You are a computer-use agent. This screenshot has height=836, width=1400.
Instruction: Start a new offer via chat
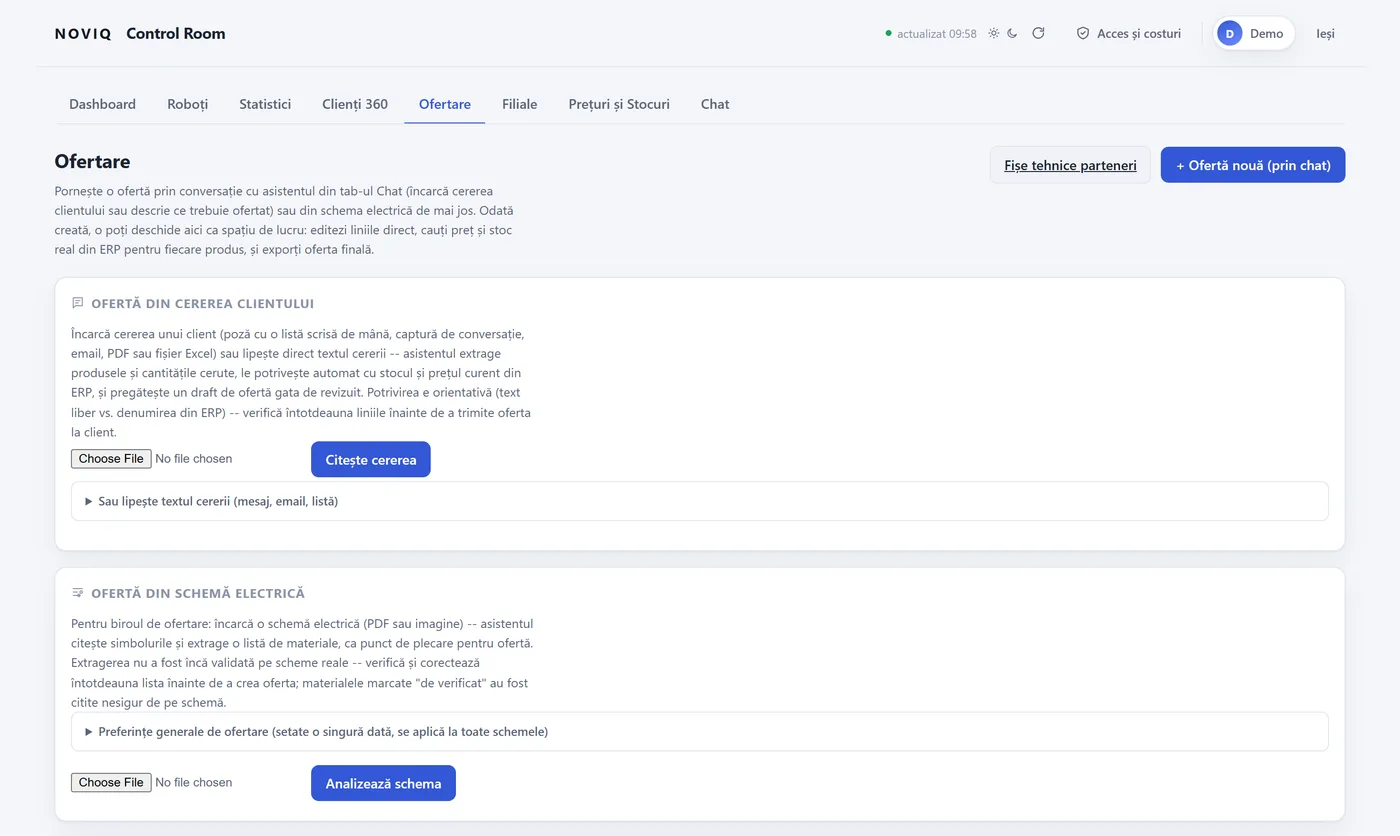[1253, 165]
